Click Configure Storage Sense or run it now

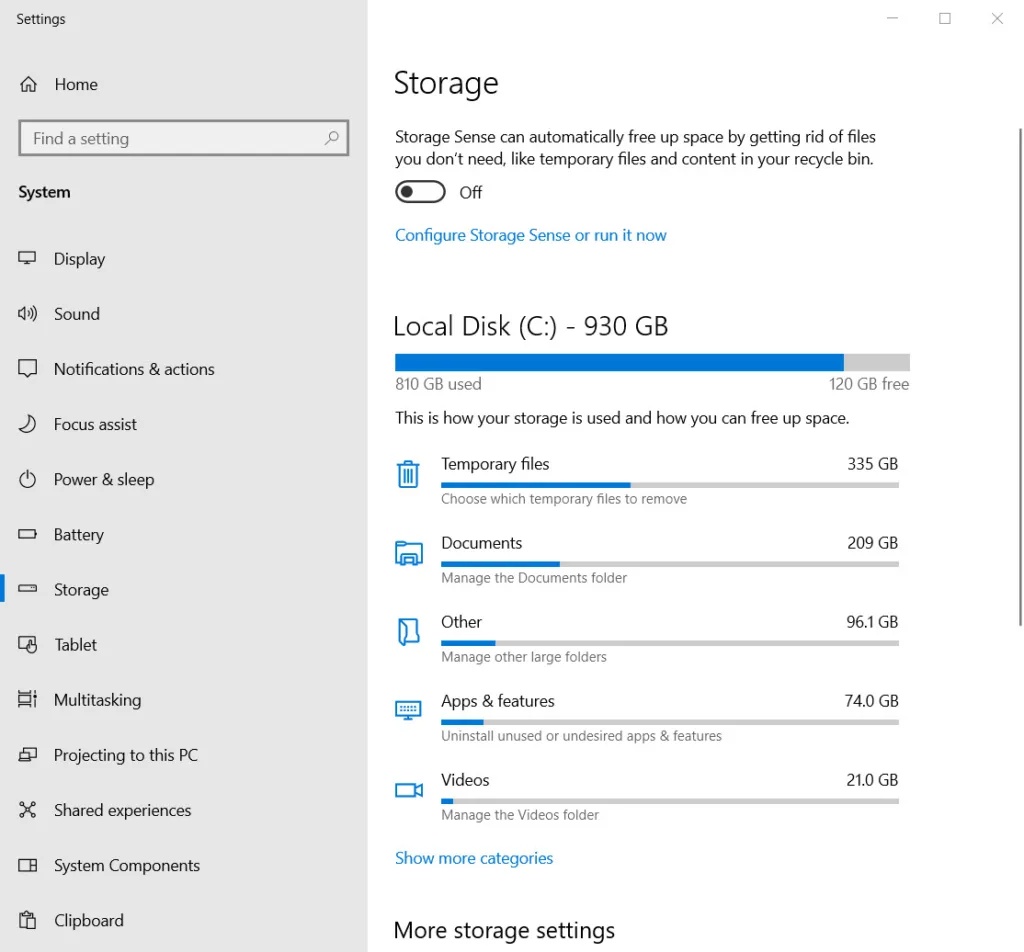tap(530, 235)
